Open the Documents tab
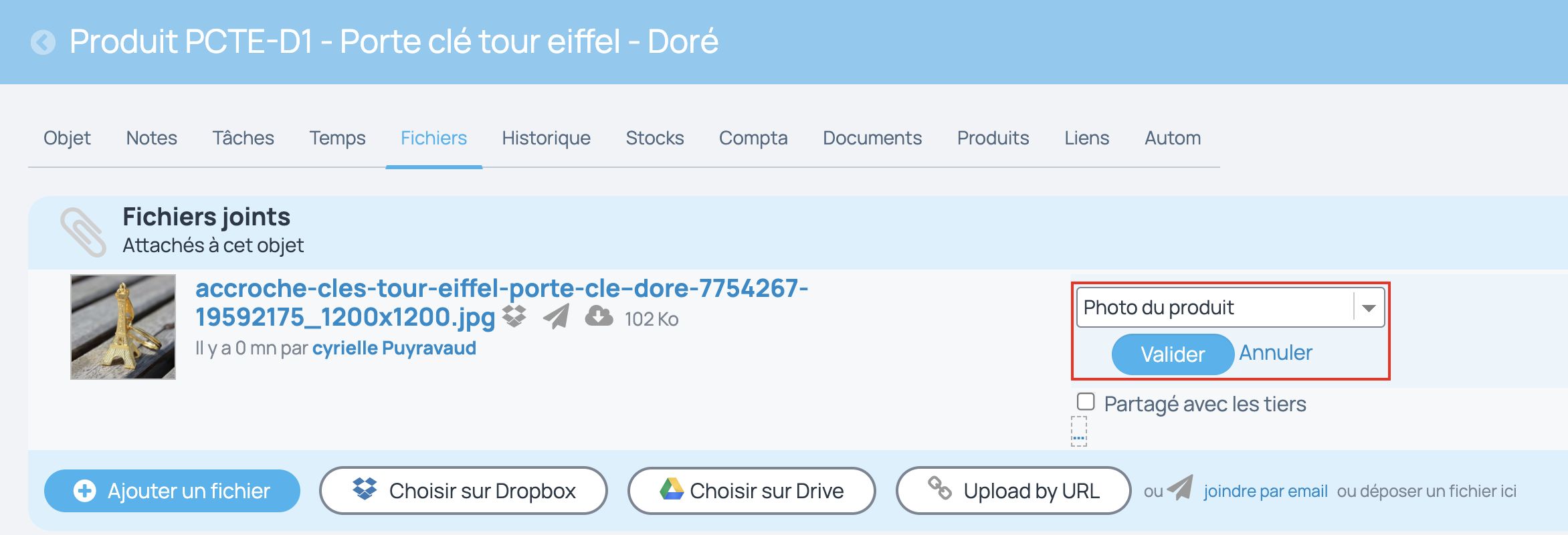Image resolution: width=1568 pixels, height=535 pixels. point(872,138)
